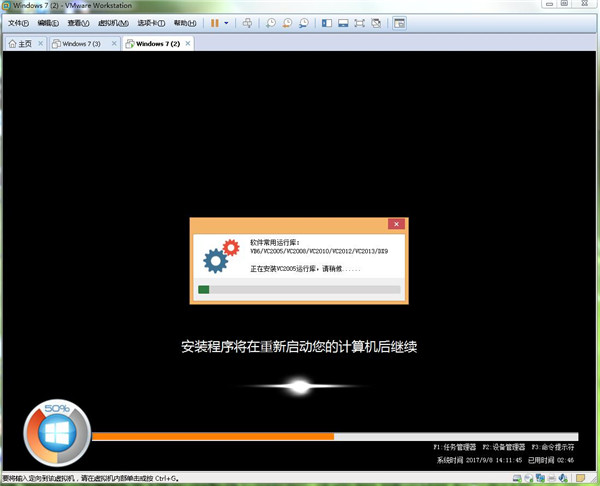Click the network adapter status icon
Screen dimensions: 600x486
pos(540,478)
